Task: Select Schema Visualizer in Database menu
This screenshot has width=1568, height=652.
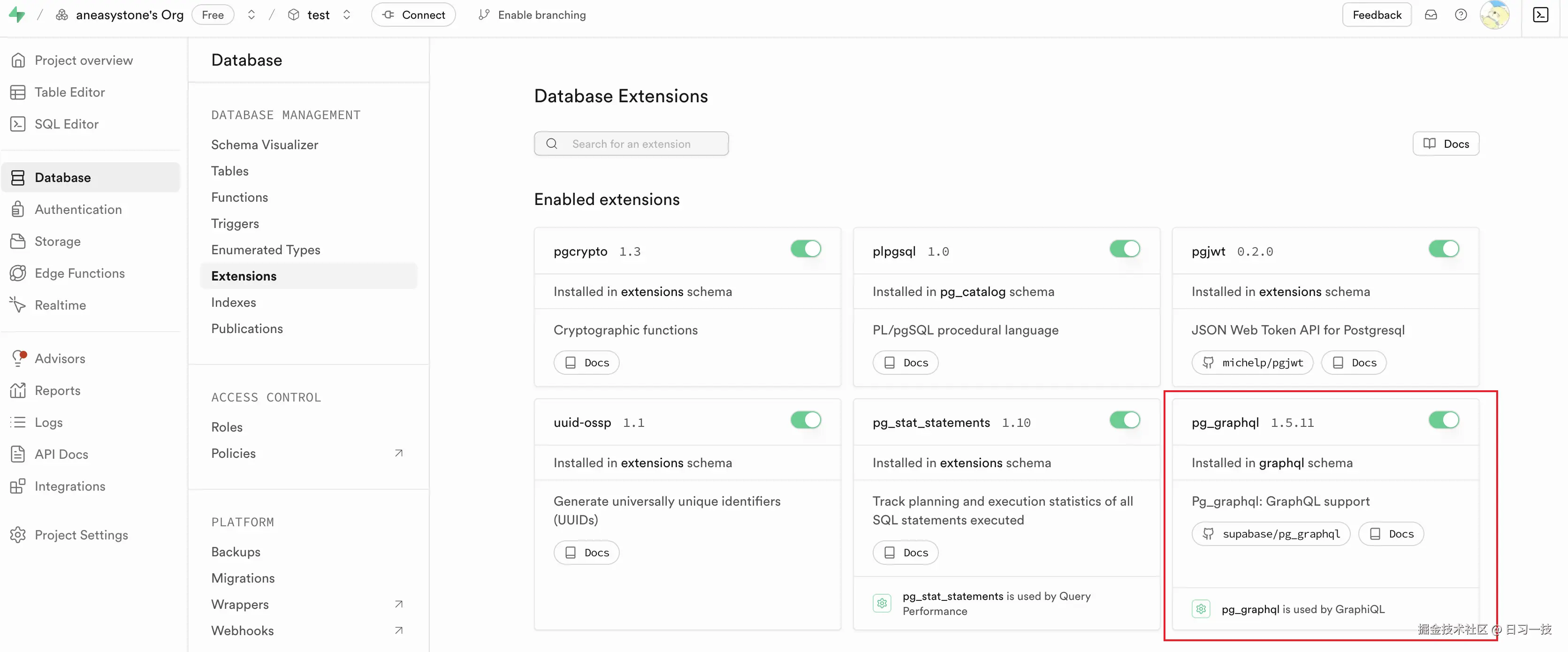Action: pyautogui.click(x=265, y=144)
